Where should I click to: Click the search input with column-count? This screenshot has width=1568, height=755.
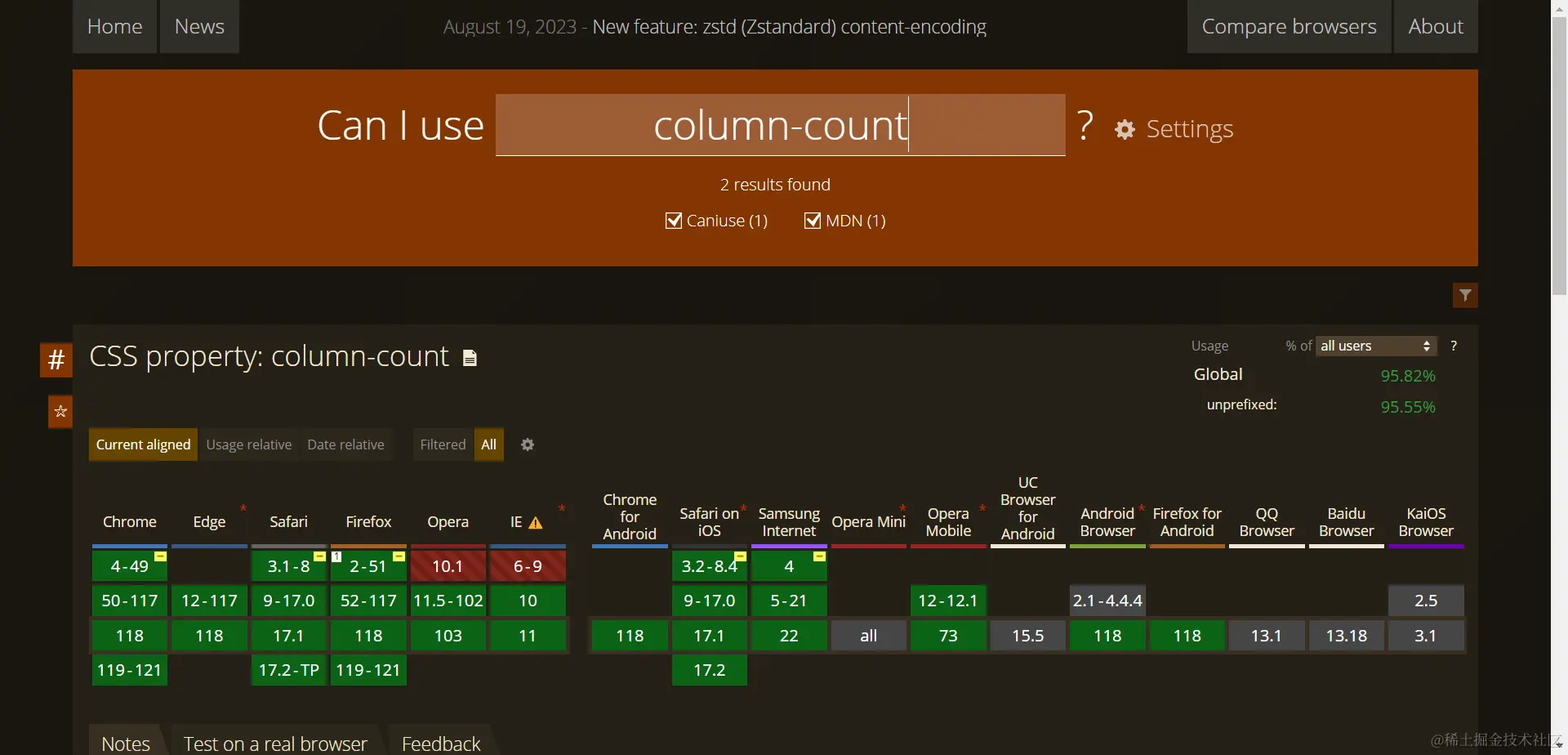tap(780, 125)
